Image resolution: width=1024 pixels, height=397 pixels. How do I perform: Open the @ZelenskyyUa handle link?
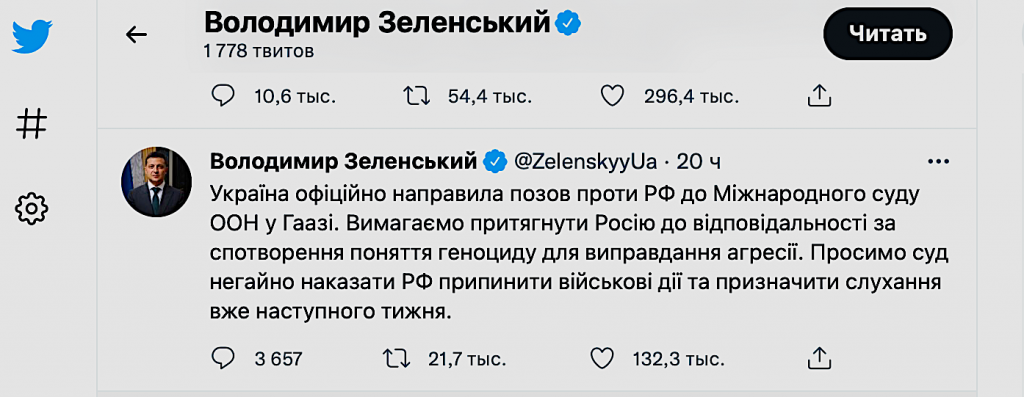585,161
